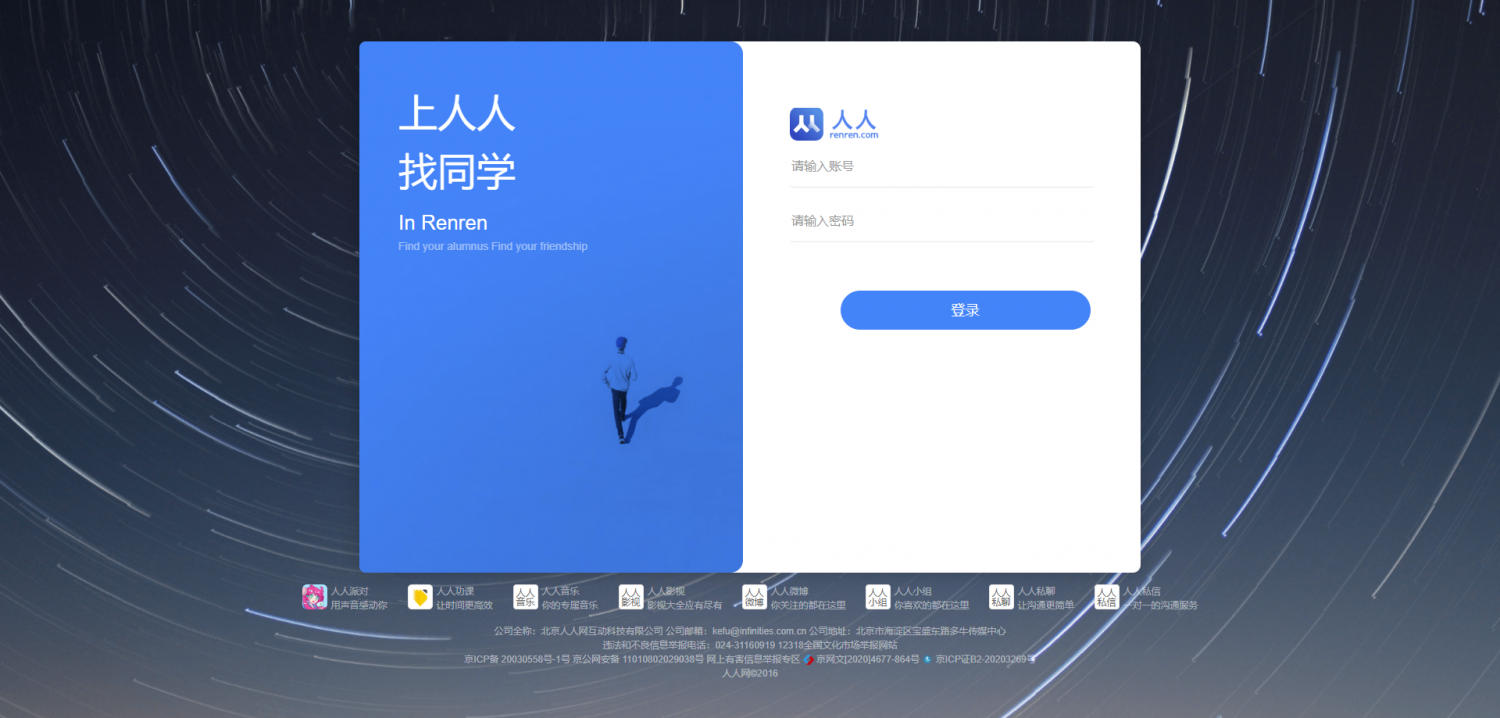
Task: Click the 京网文 license badge icon
Action: point(808,659)
